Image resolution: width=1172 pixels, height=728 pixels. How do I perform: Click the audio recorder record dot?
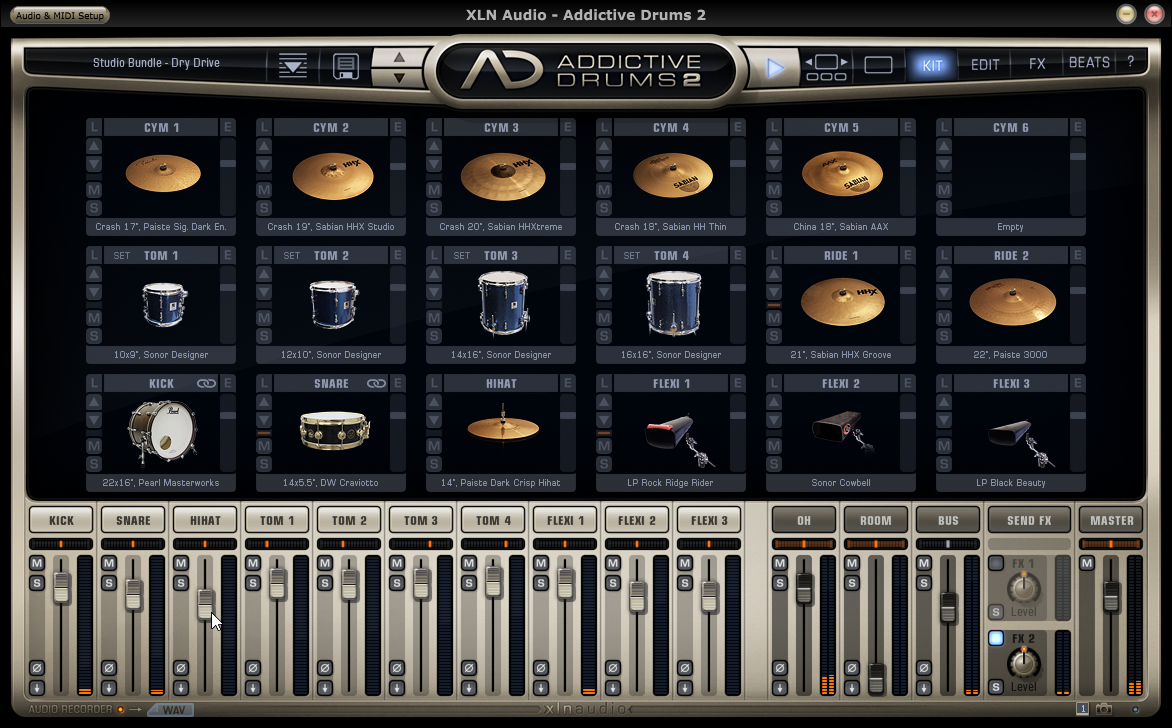(x=120, y=709)
